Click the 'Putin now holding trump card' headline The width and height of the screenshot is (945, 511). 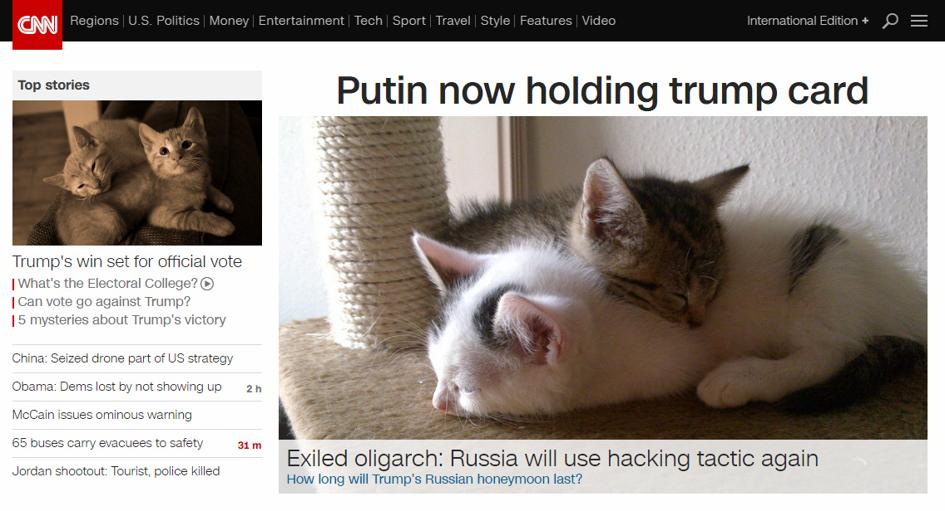[x=602, y=90]
